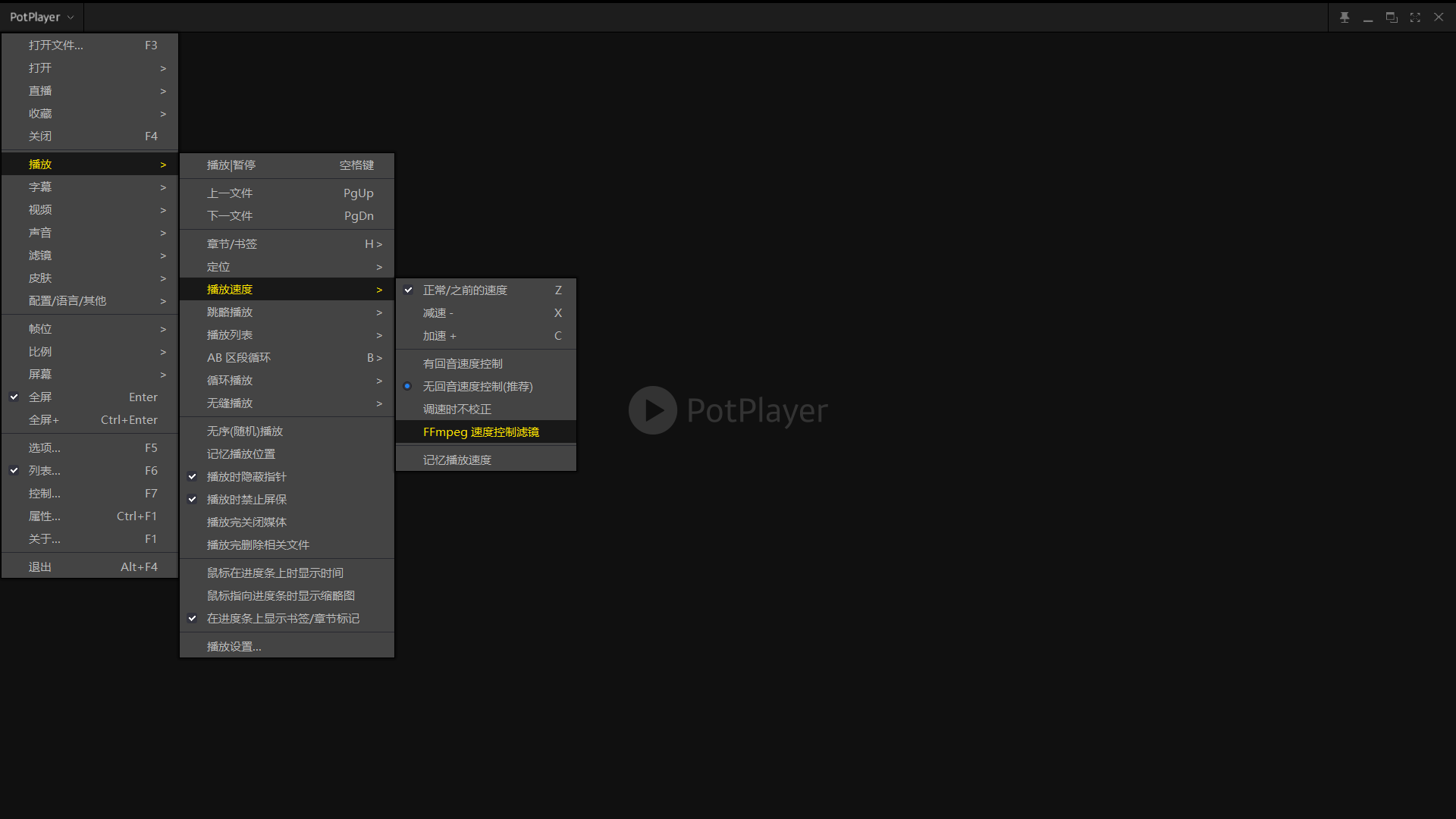Image resolution: width=1456 pixels, height=819 pixels.
Task: Expand the 打开 submenu
Action: tap(90, 67)
